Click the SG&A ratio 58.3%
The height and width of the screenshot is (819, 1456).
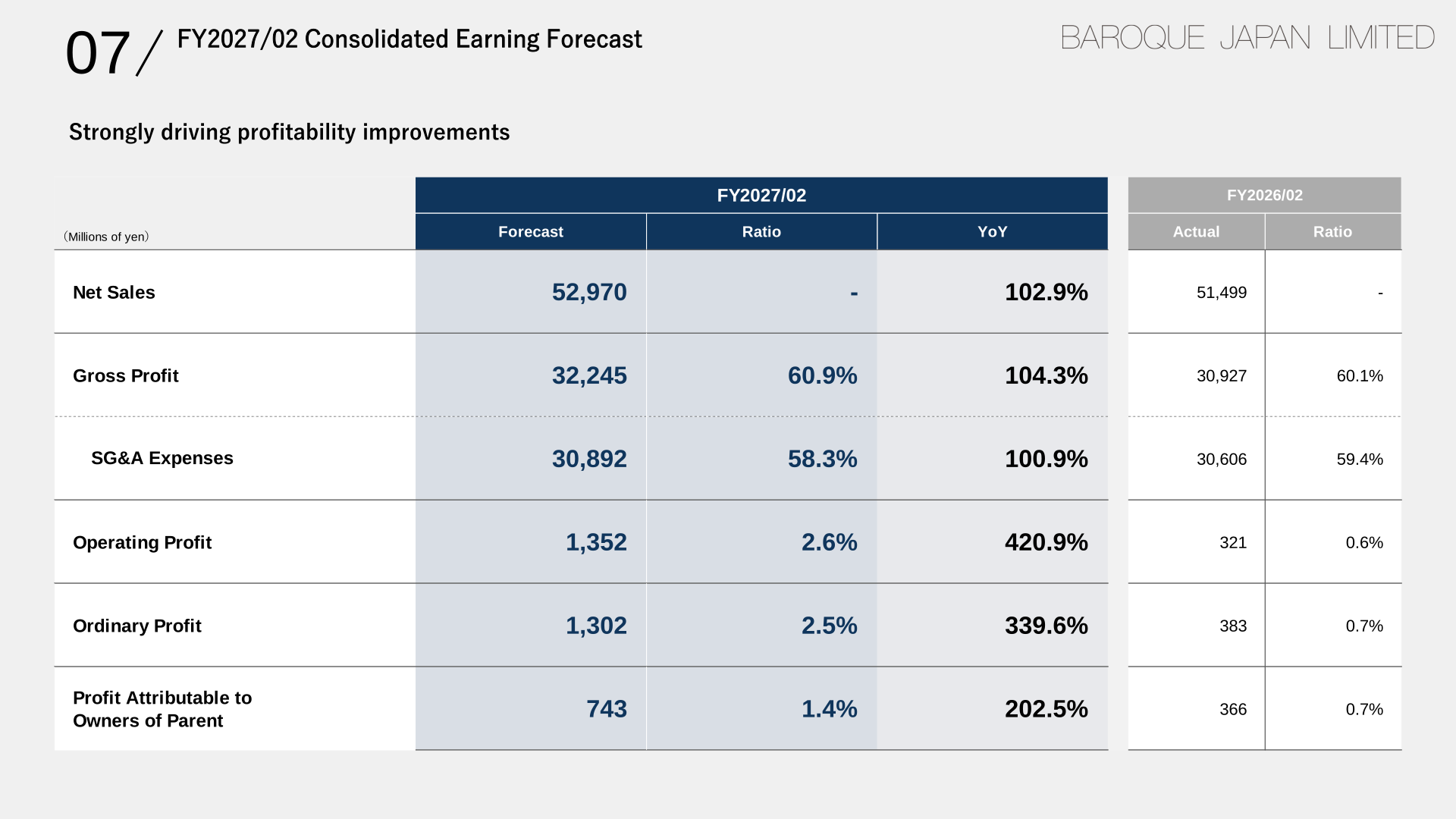click(x=823, y=459)
